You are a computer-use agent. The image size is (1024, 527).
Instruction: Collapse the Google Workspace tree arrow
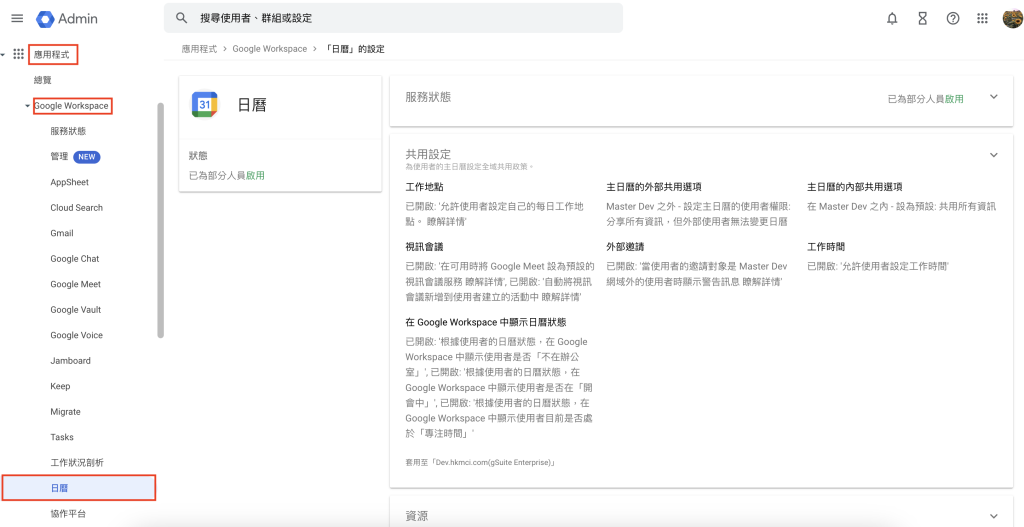coord(27,106)
